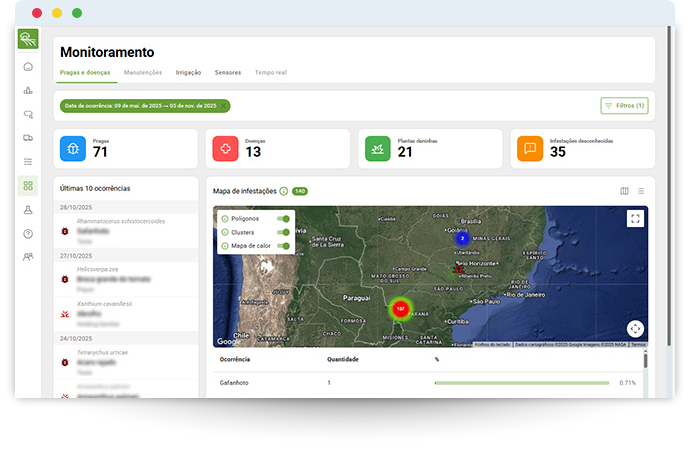
Task: Open the users icon in sidebar
Action: 28,257
